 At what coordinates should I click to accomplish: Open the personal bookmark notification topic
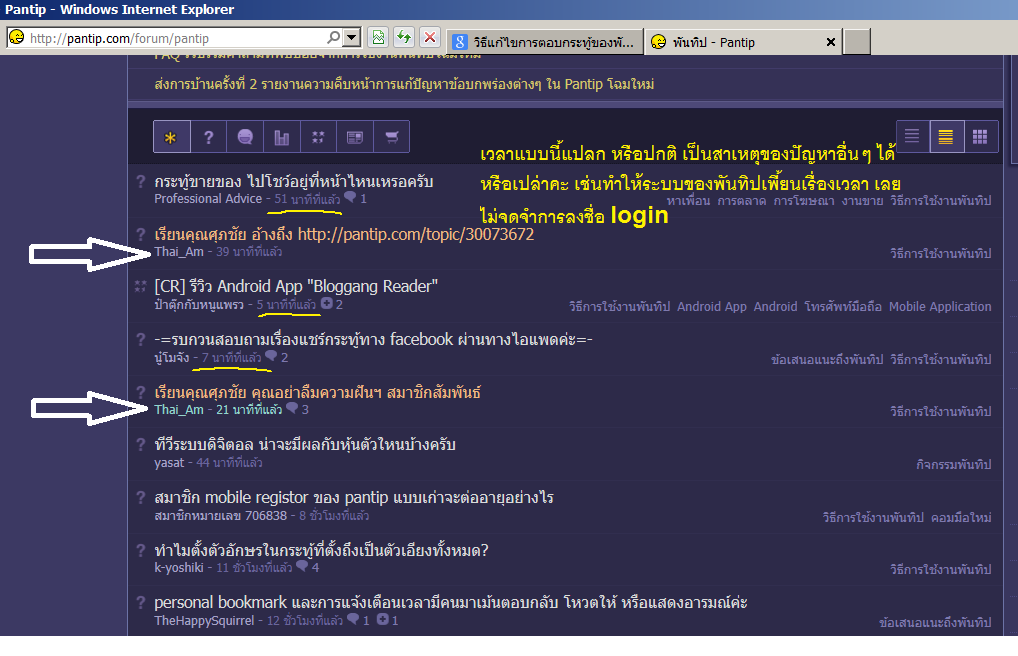451,603
